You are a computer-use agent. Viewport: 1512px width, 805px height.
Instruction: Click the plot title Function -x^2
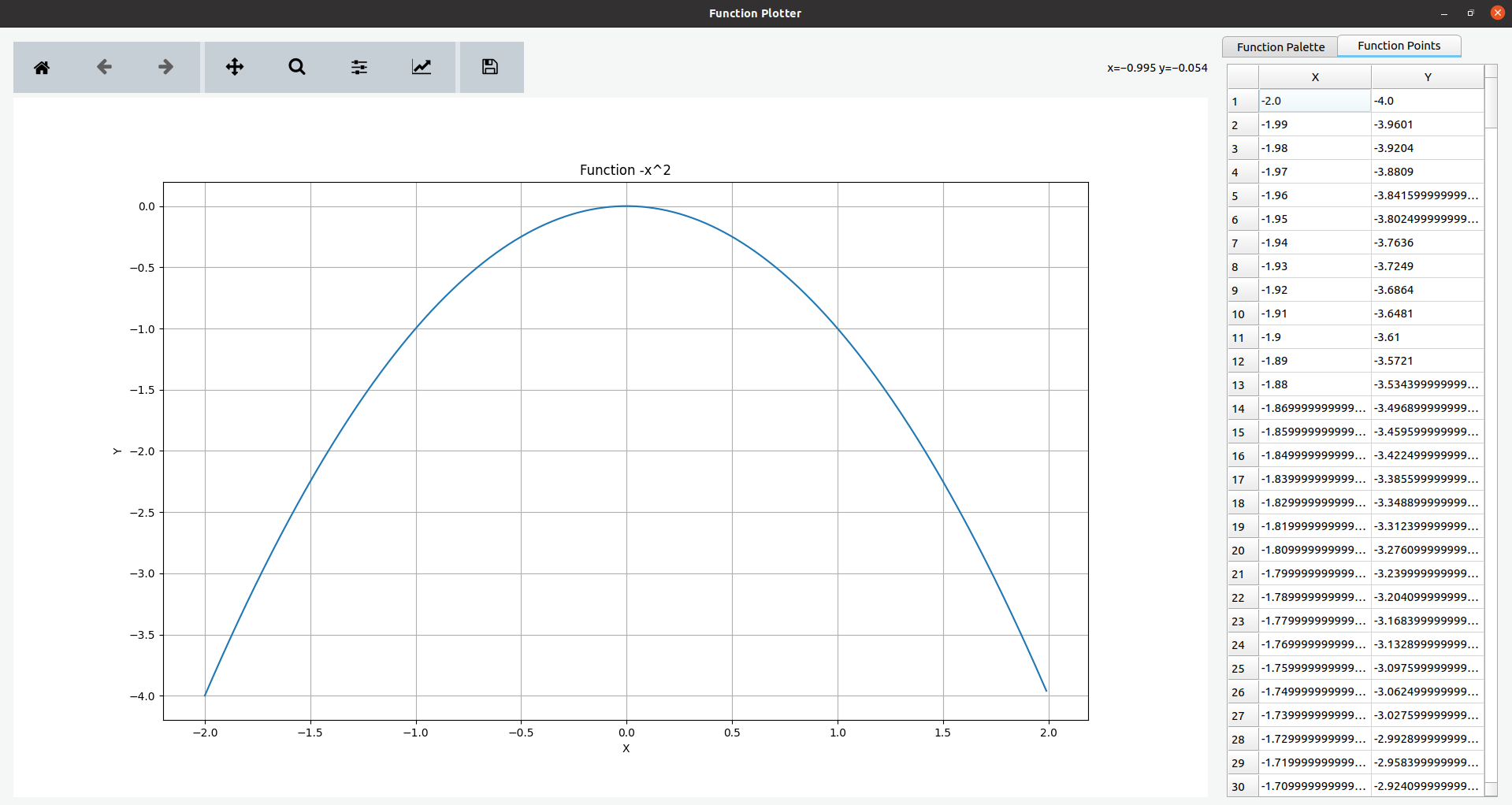pos(625,170)
